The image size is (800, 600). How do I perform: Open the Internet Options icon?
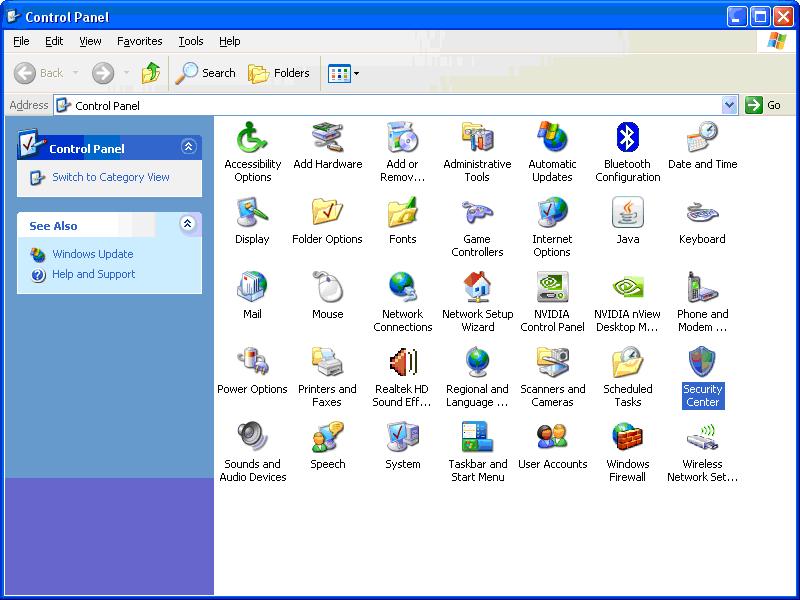[552, 227]
